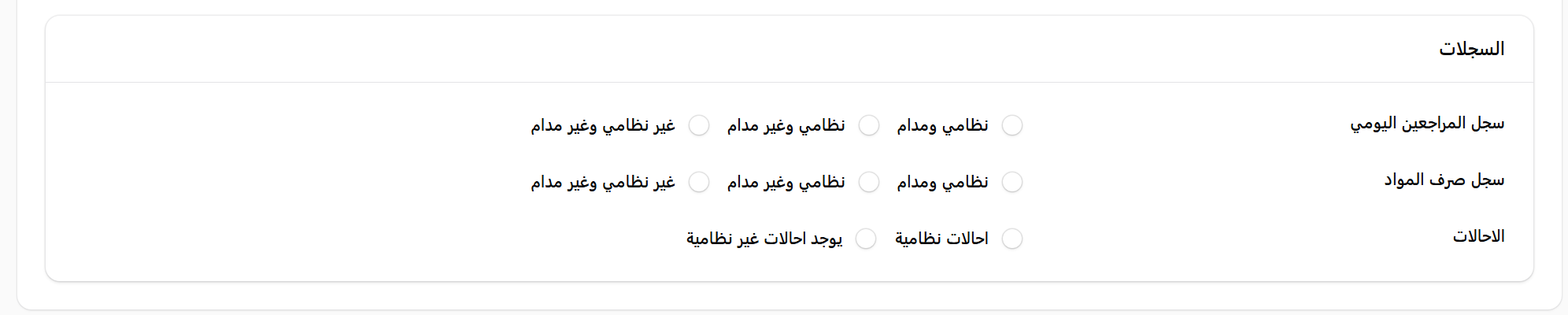Click the 'احالات نظامية' option label text
Image resolution: width=1568 pixels, height=315 pixels.
click(x=941, y=239)
